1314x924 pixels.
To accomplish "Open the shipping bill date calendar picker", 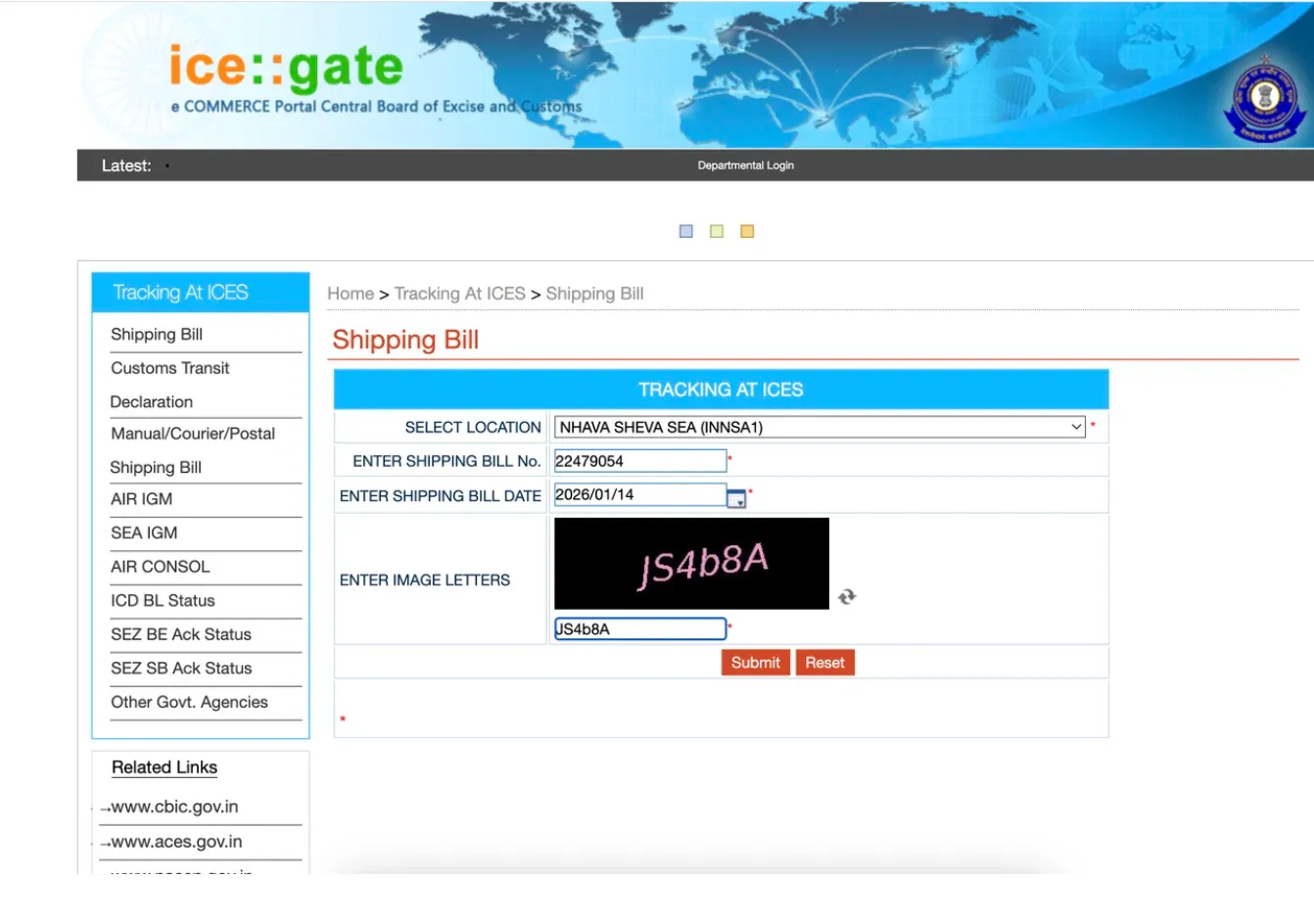I will tap(736, 498).
